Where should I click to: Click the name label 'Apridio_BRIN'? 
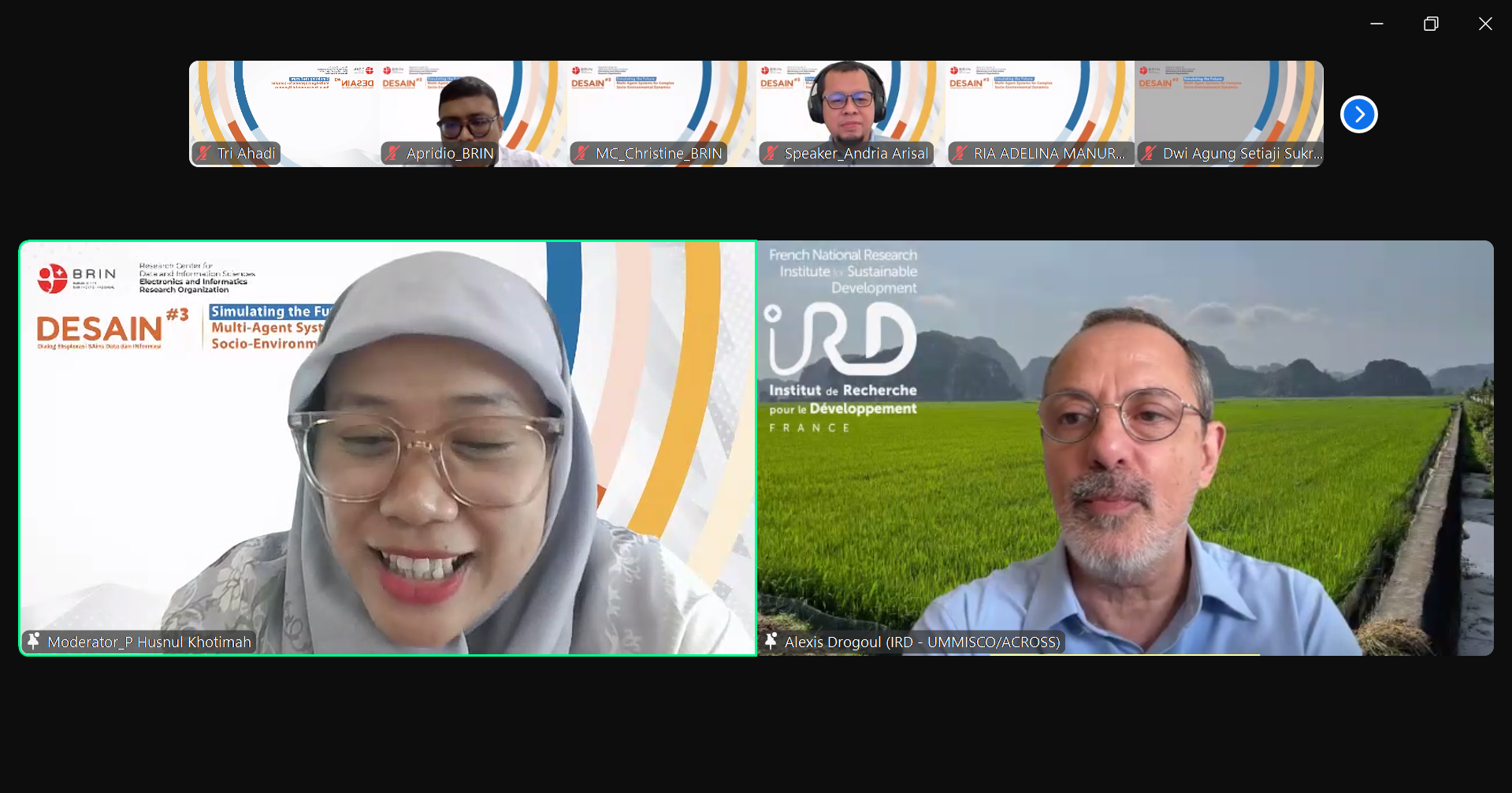pyautogui.click(x=450, y=154)
